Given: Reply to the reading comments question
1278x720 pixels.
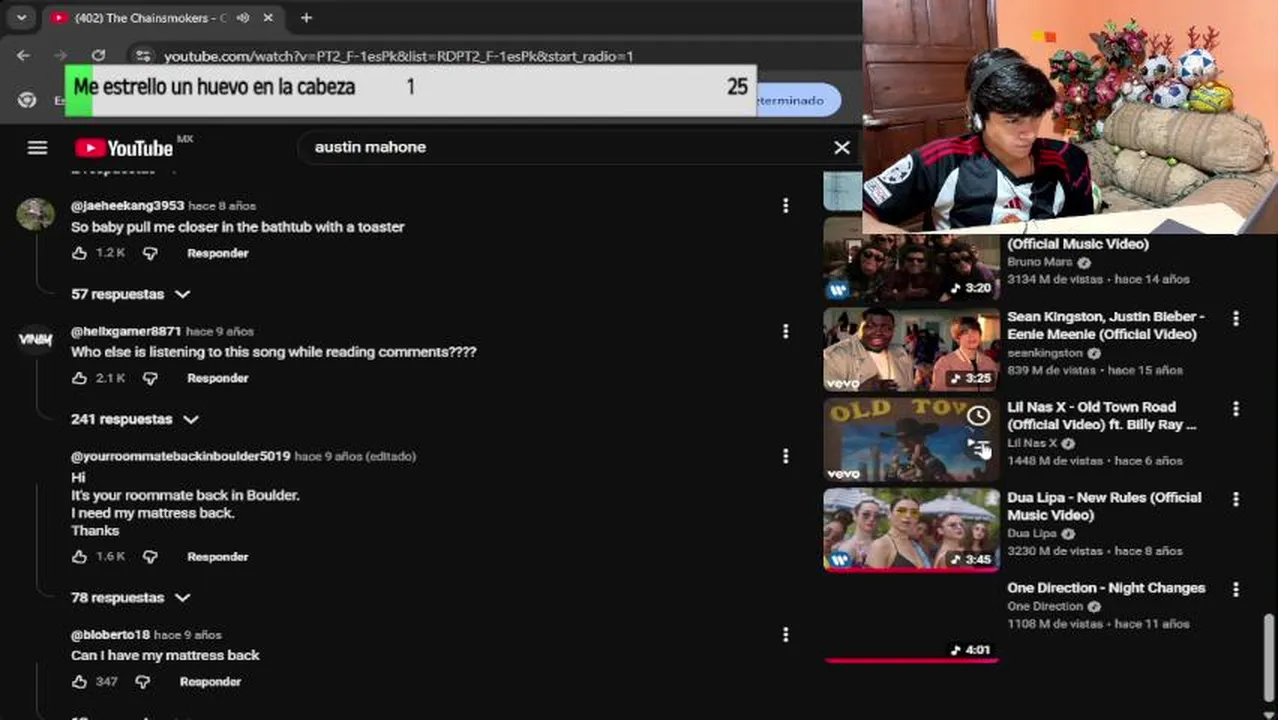Looking at the screenshot, I should click(x=217, y=378).
